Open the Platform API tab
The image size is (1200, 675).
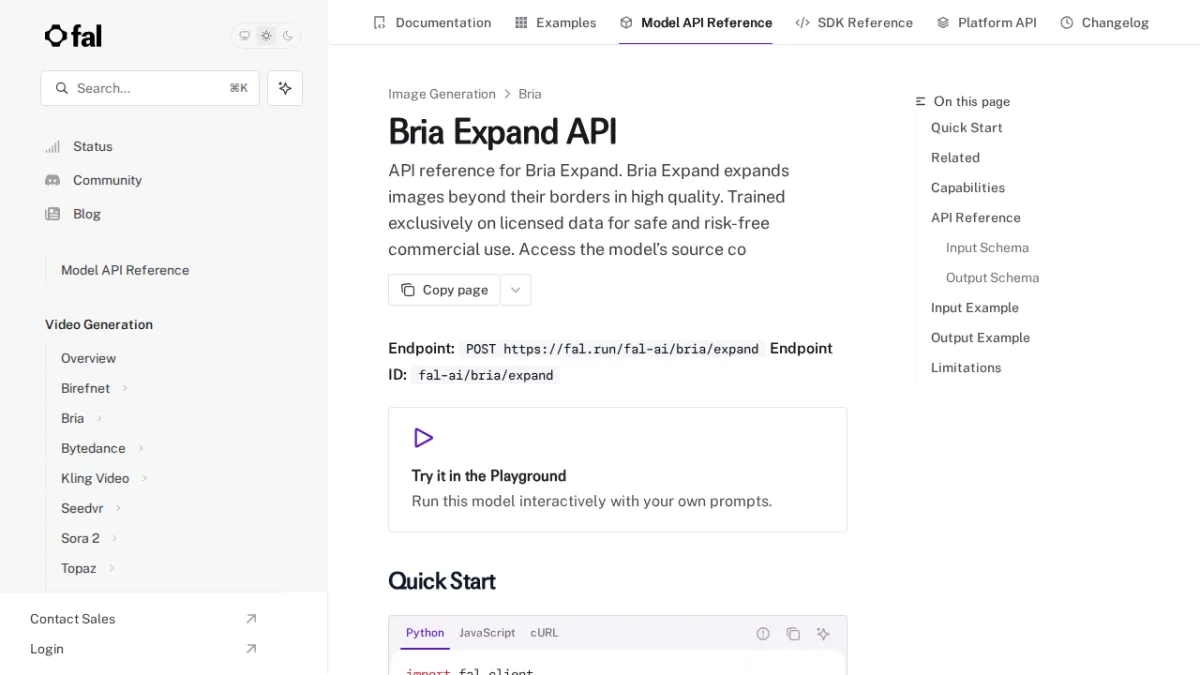987,22
